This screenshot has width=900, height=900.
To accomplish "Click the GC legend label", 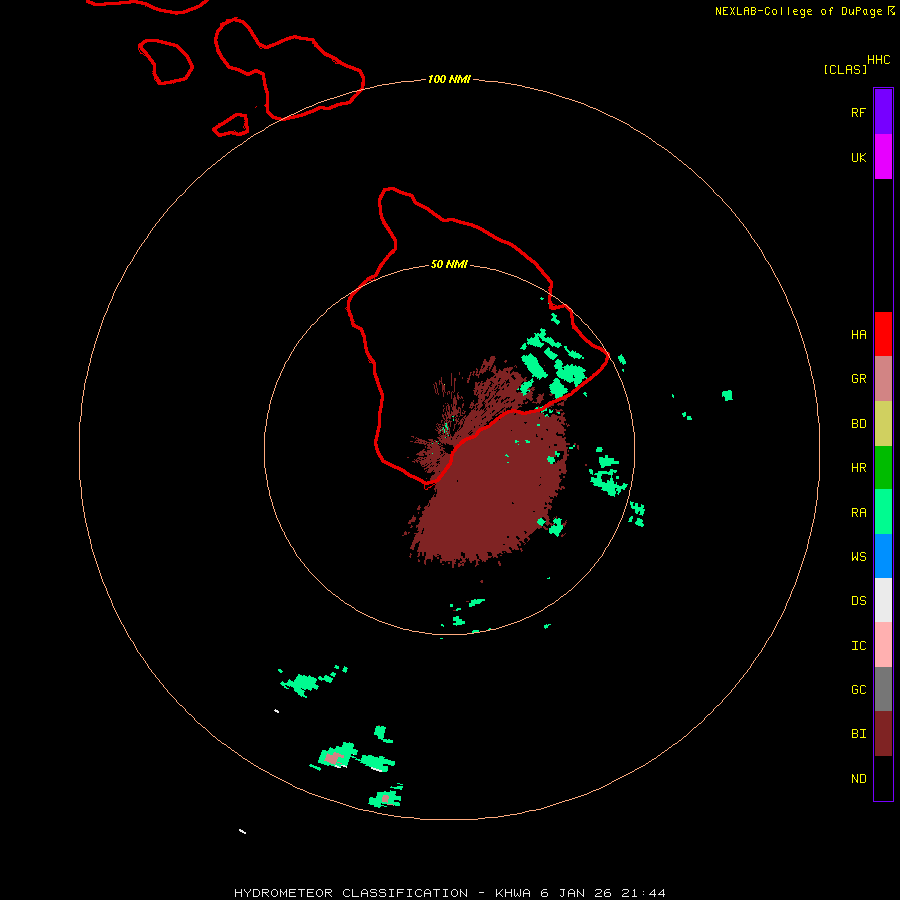I will point(858,690).
